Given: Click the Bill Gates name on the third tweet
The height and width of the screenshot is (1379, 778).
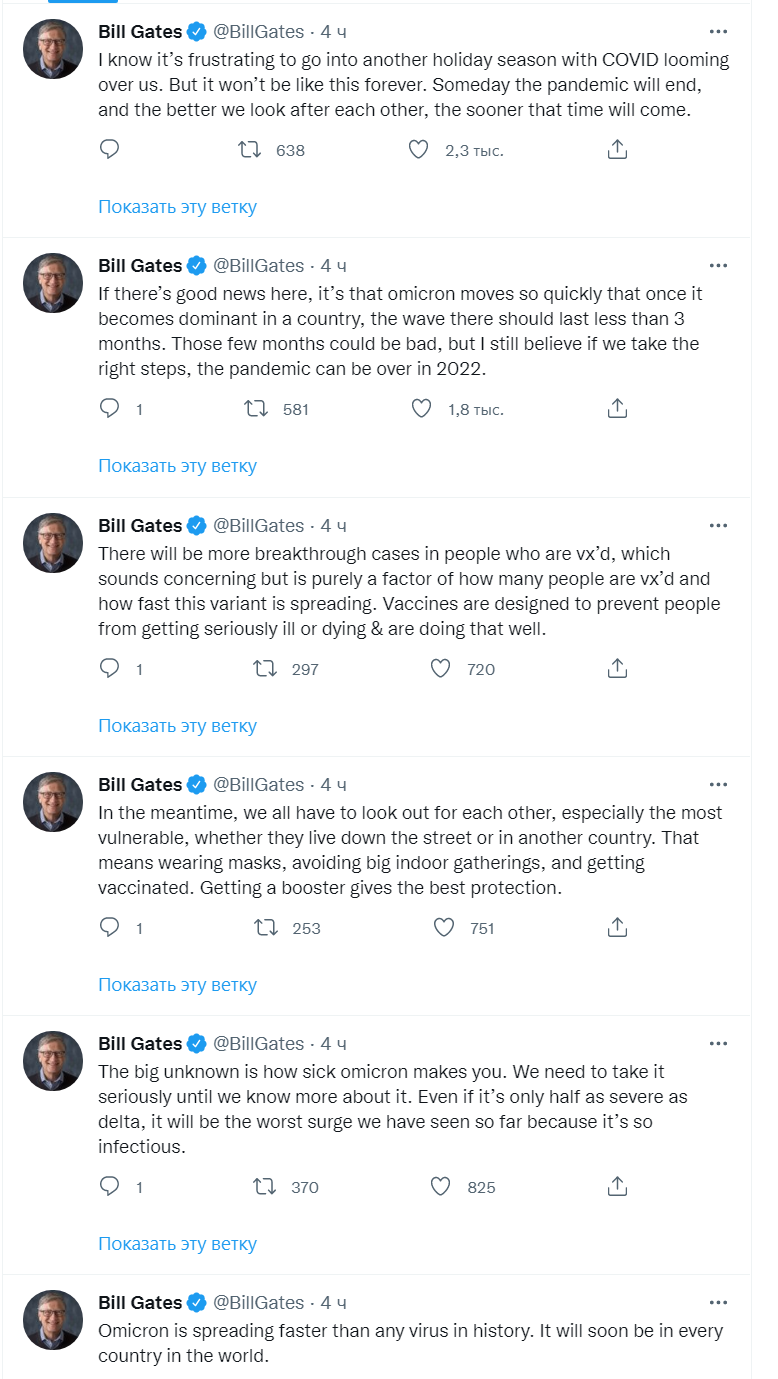Looking at the screenshot, I should (x=140, y=525).
